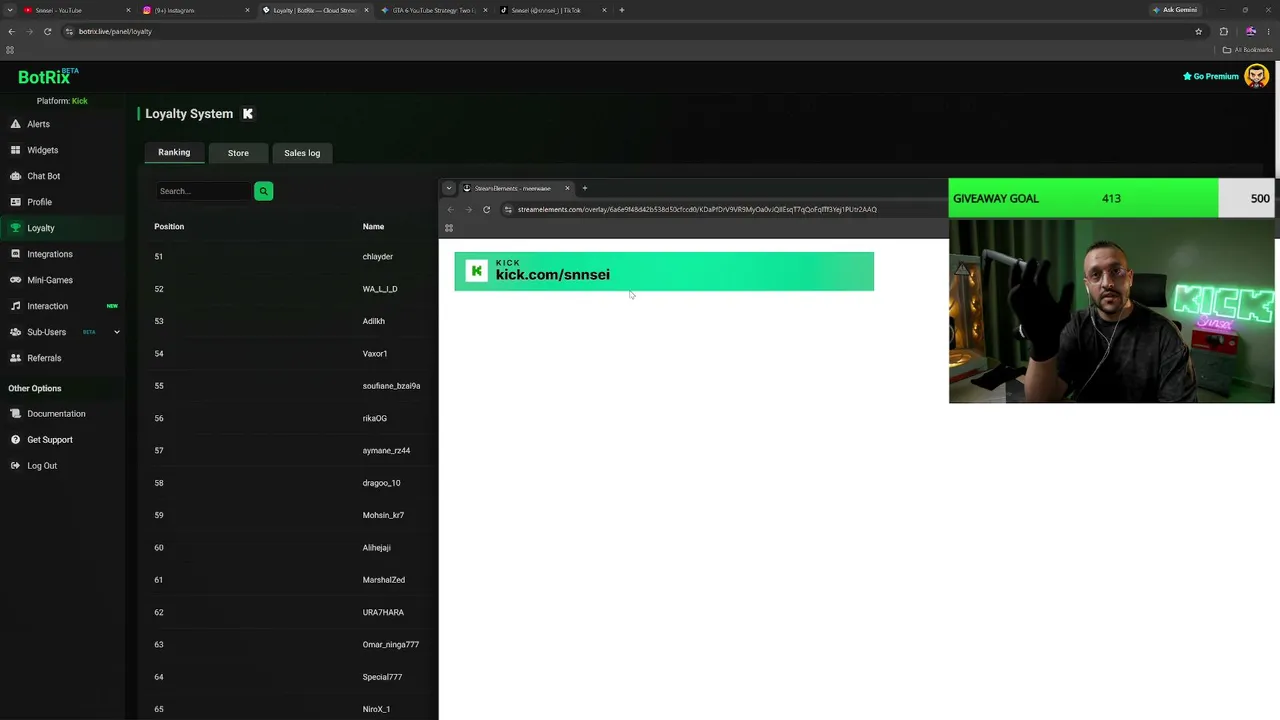Select the user soufiane_bzai9a in ranking
This screenshot has height=720, width=1280.
[x=391, y=386]
